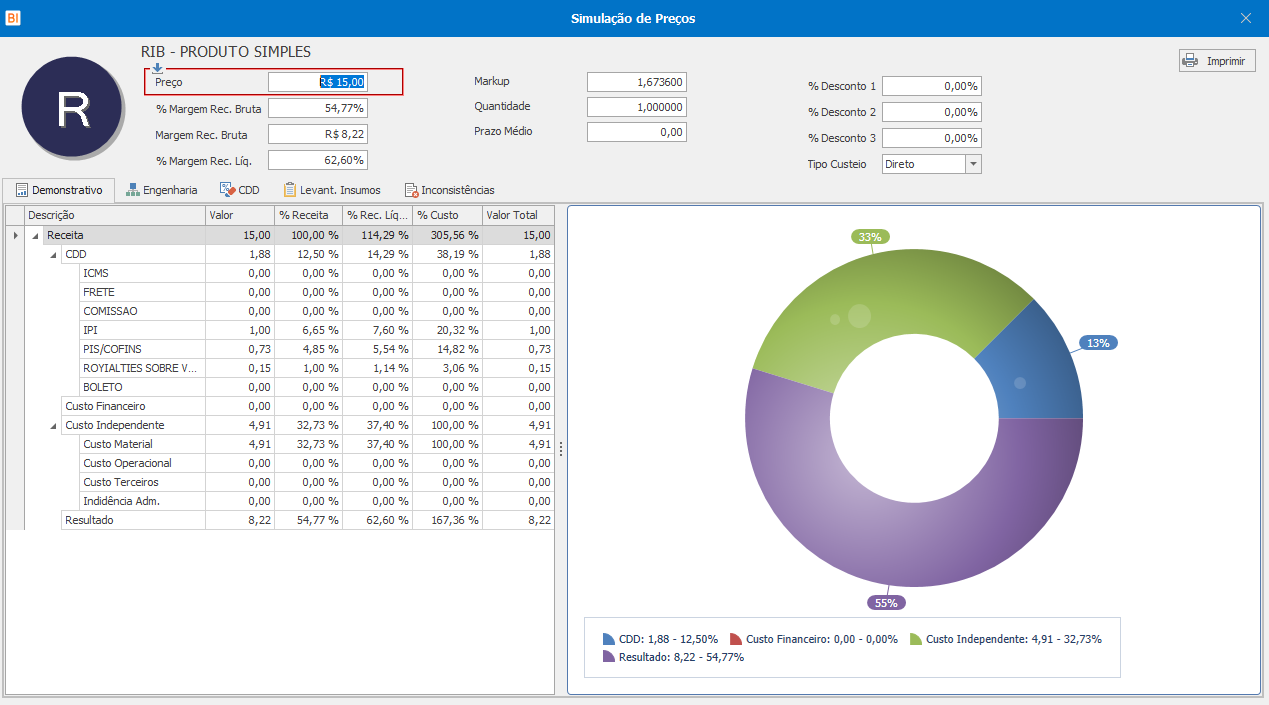Click the round R product avatar

(x=72, y=110)
